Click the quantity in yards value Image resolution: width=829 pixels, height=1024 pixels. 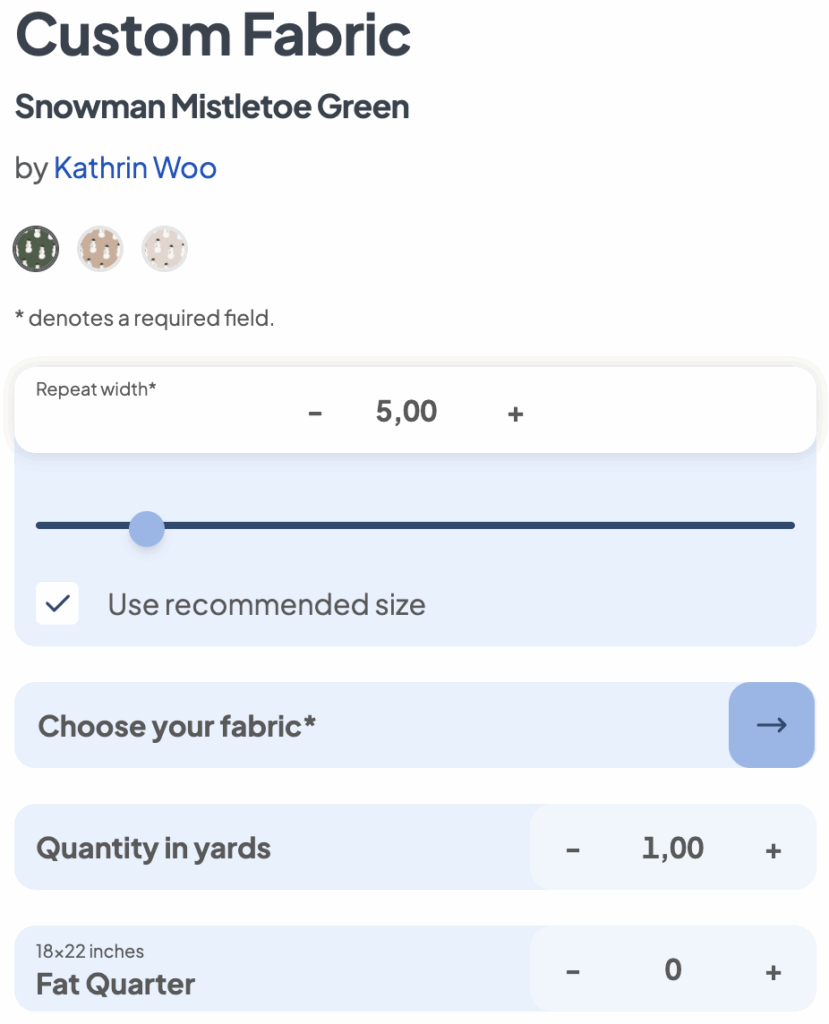point(673,849)
